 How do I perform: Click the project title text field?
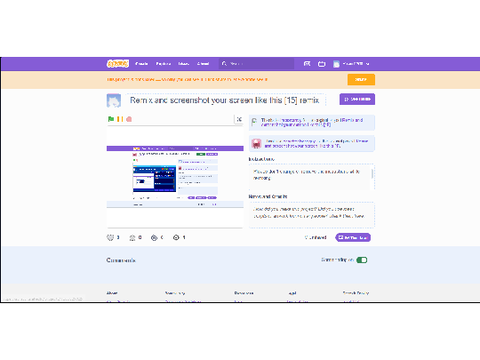tap(225, 100)
